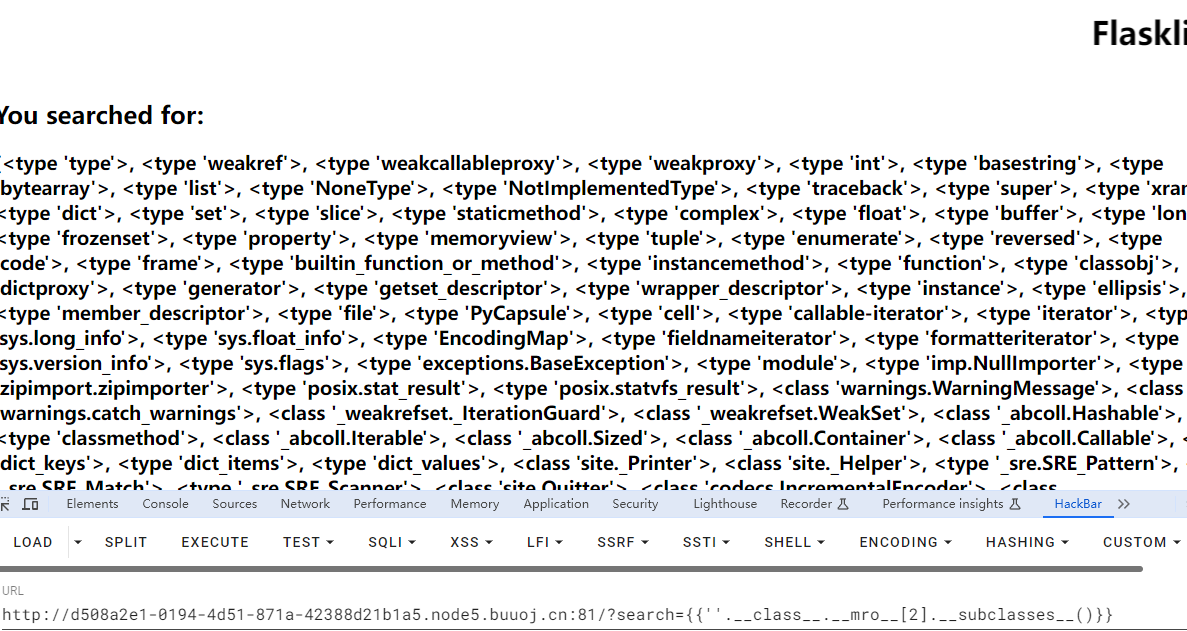Click the EXECUTE button
The height and width of the screenshot is (631, 1187).
(215, 542)
